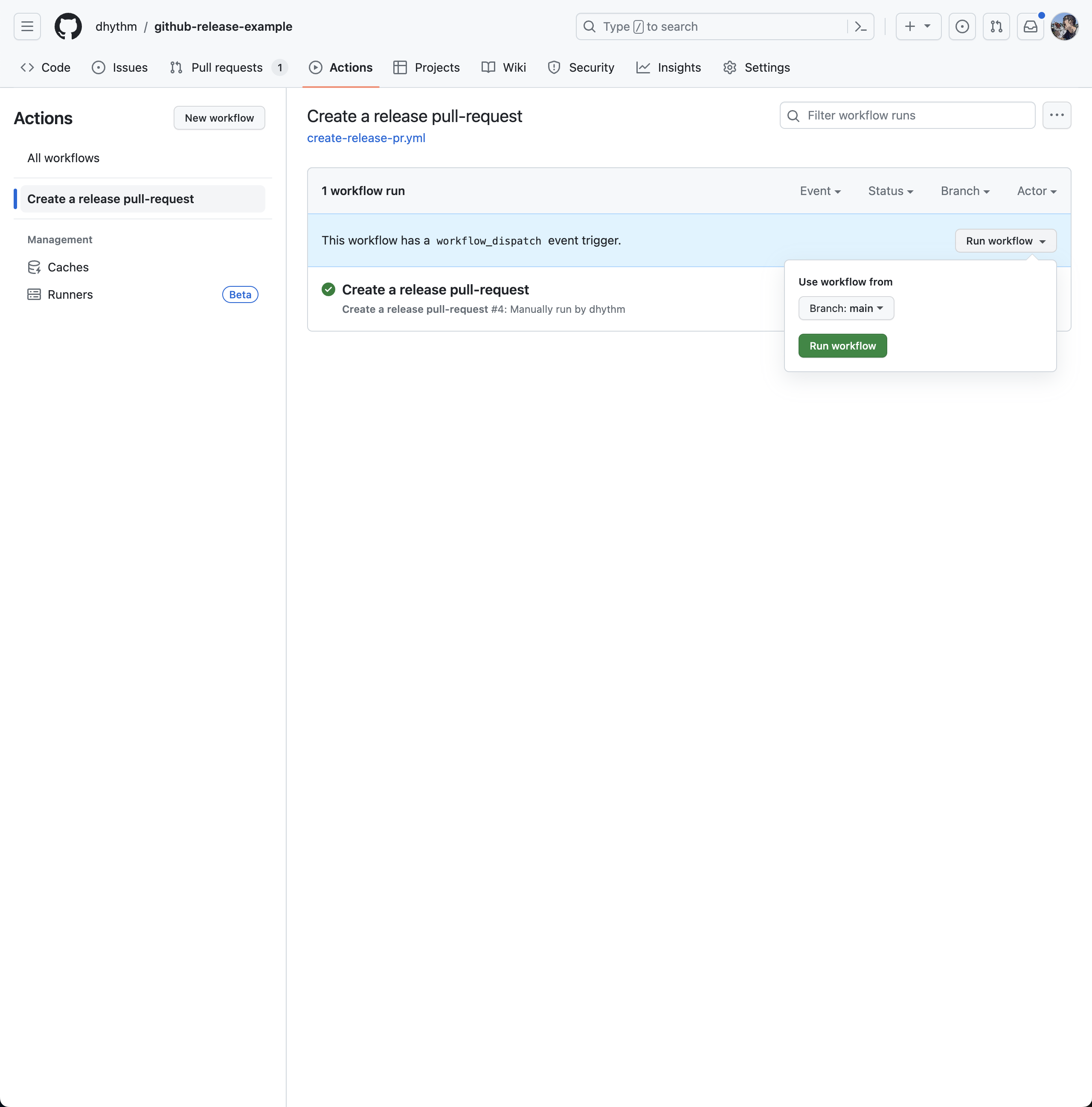This screenshot has width=1092, height=1107.
Task: Open the Status filter dropdown
Action: click(890, 191)
